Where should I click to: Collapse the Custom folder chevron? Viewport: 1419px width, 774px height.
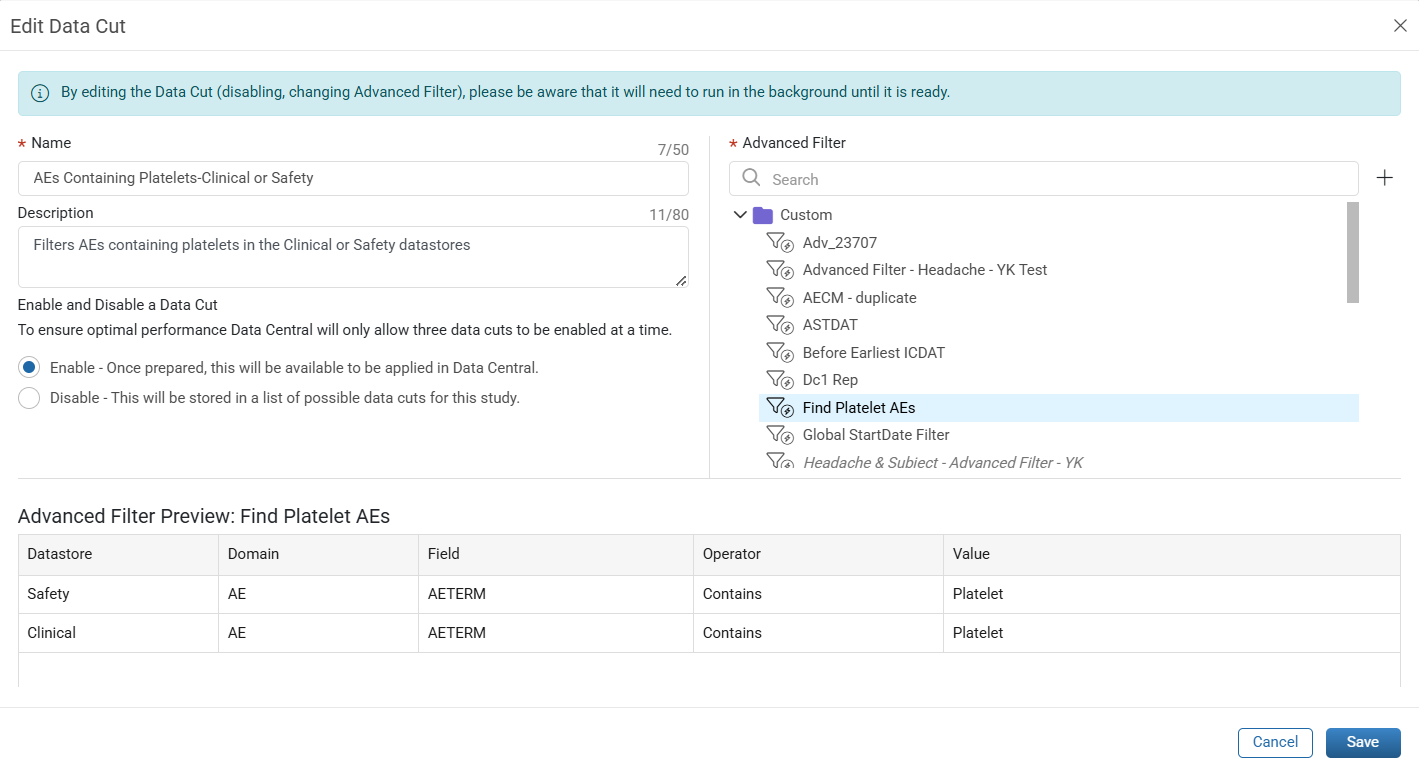pyautogui.click(x=740, y=215)
